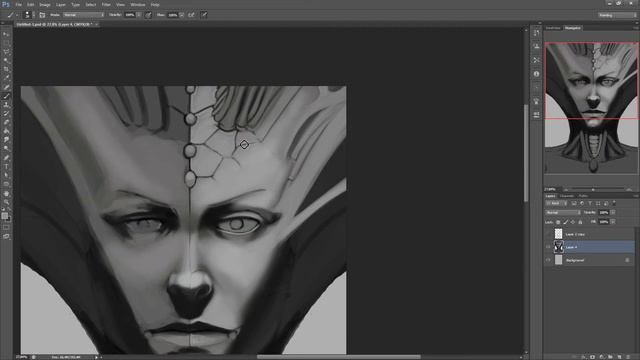Viewport: 640px width, 360px height.
Task: Toggle lock transparent pixels
Action: pos(558,222)
